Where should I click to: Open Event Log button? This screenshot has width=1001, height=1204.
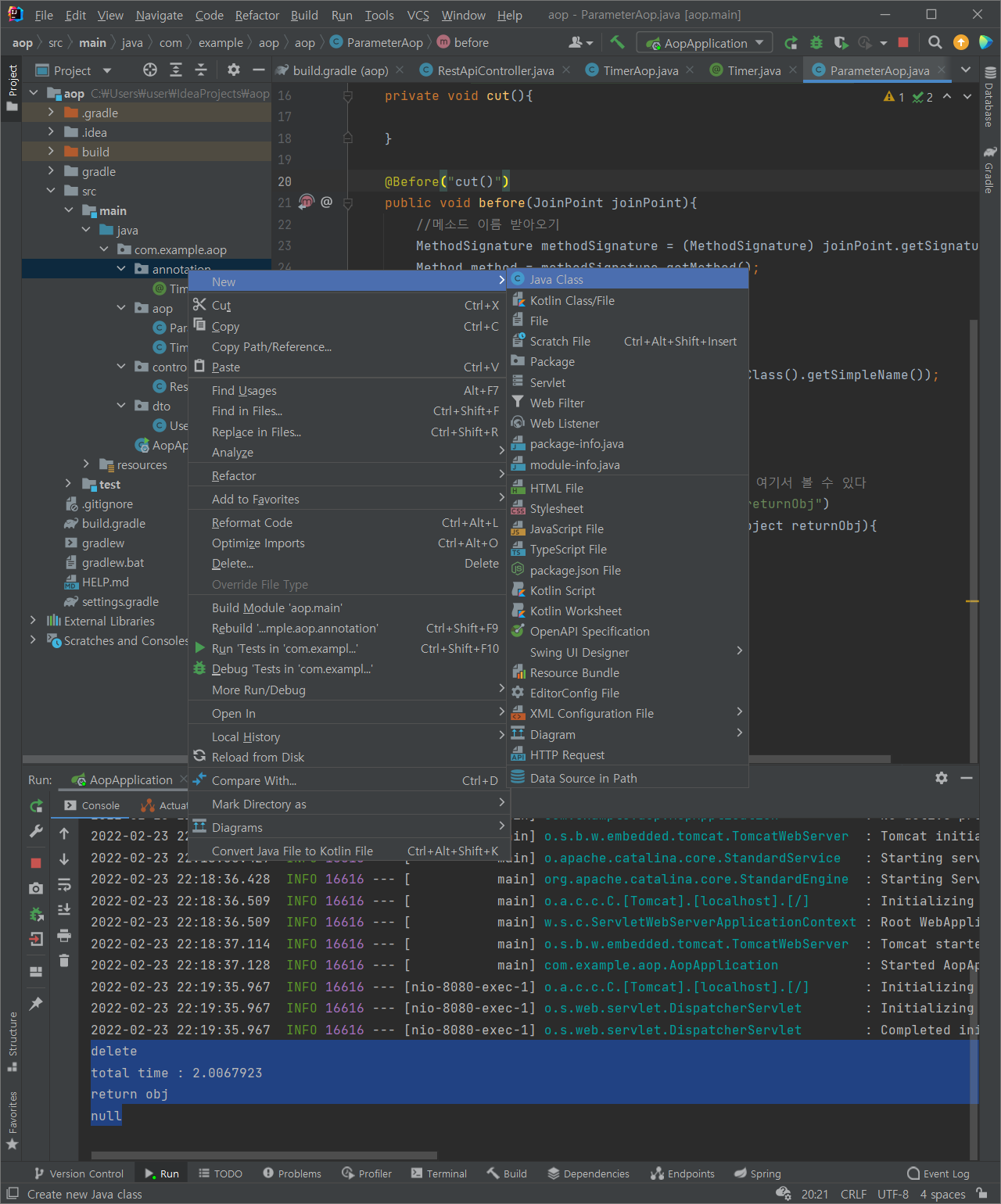pyautogui.click(x=938, y=1174)
